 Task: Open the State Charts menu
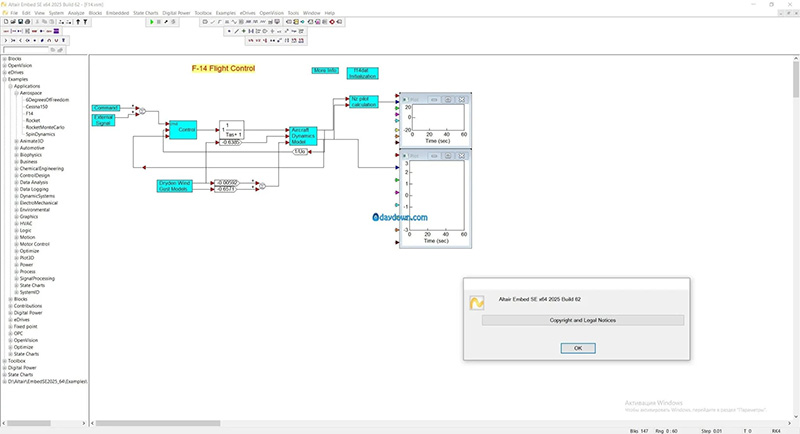(x=145, y=12)
